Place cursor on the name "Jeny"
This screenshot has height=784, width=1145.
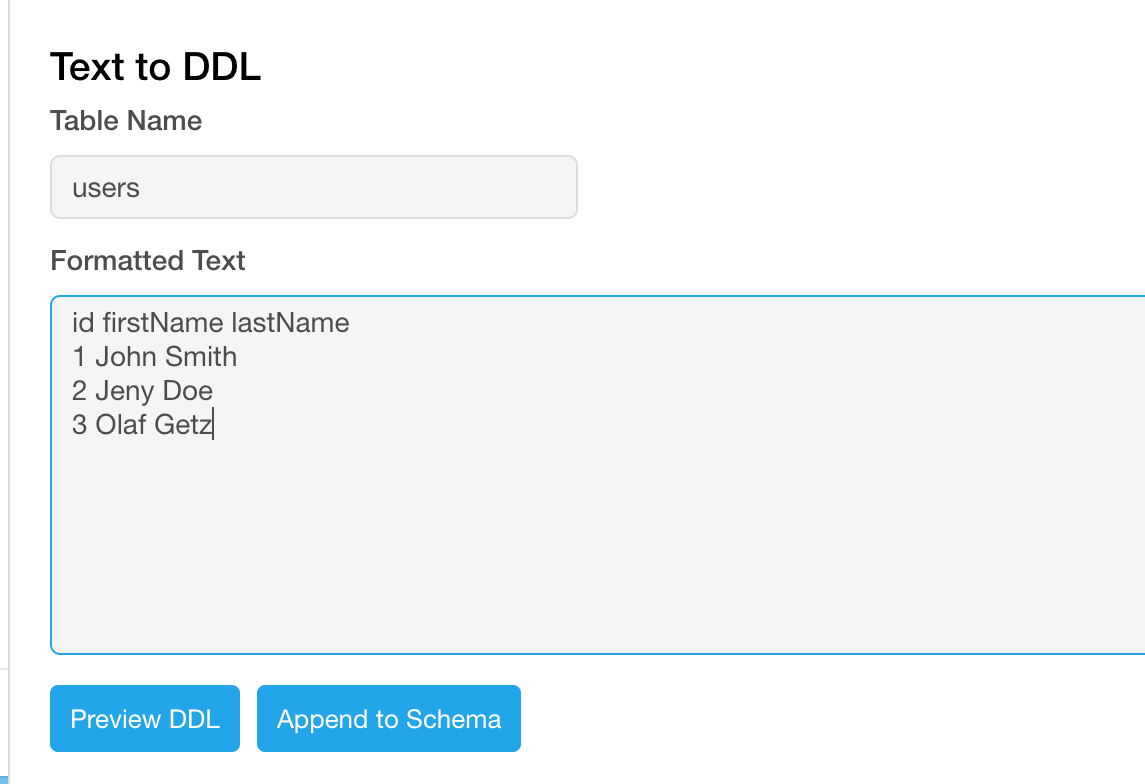[125, 391]
